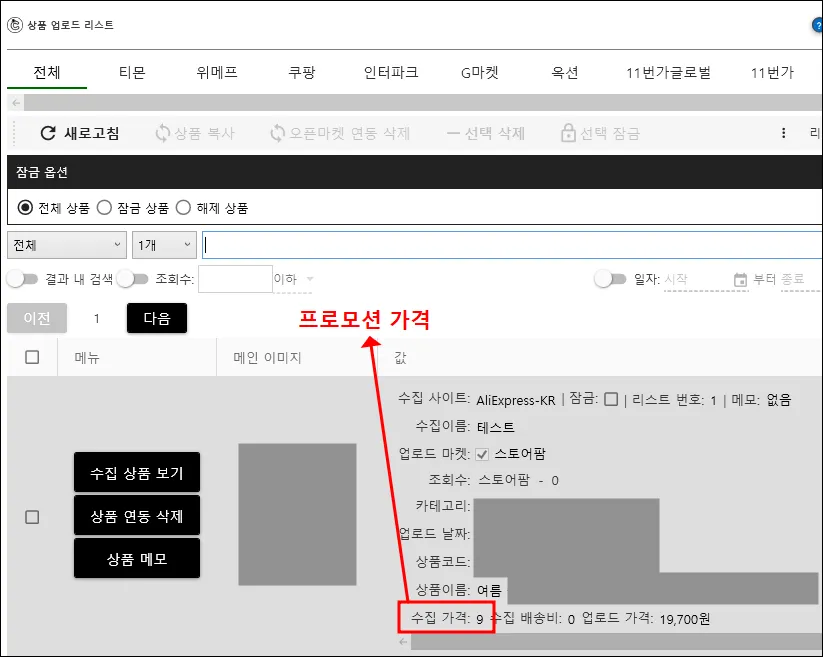
Task: Click the 메뉴 column header
Action: coord(87,357)
